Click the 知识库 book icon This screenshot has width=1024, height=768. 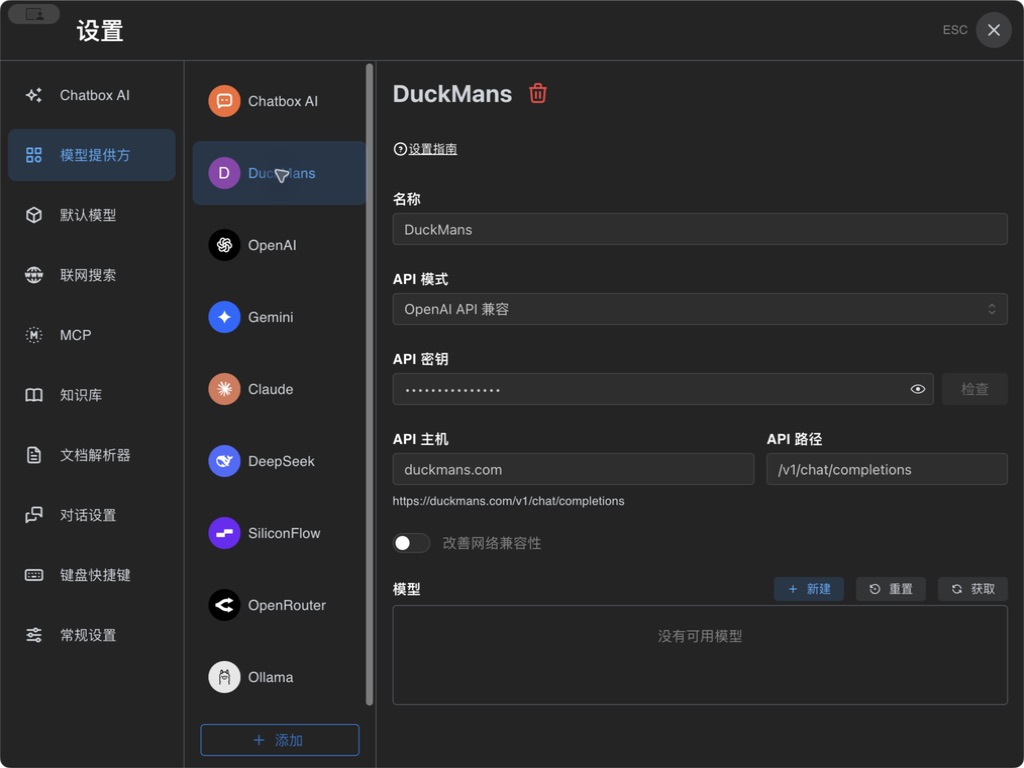[x=34, y=395]
